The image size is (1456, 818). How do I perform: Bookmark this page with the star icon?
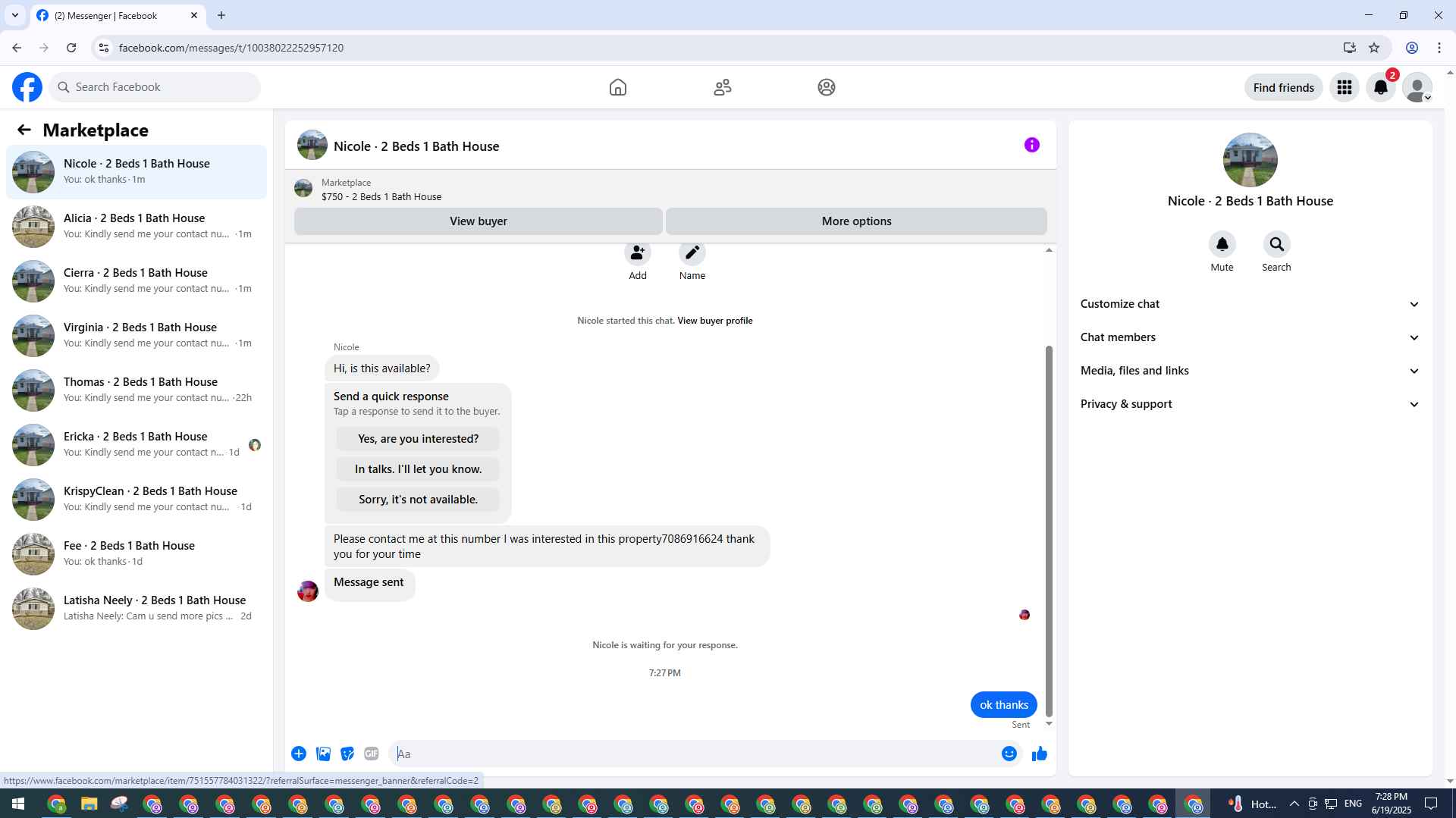(x=1374, y=48)
